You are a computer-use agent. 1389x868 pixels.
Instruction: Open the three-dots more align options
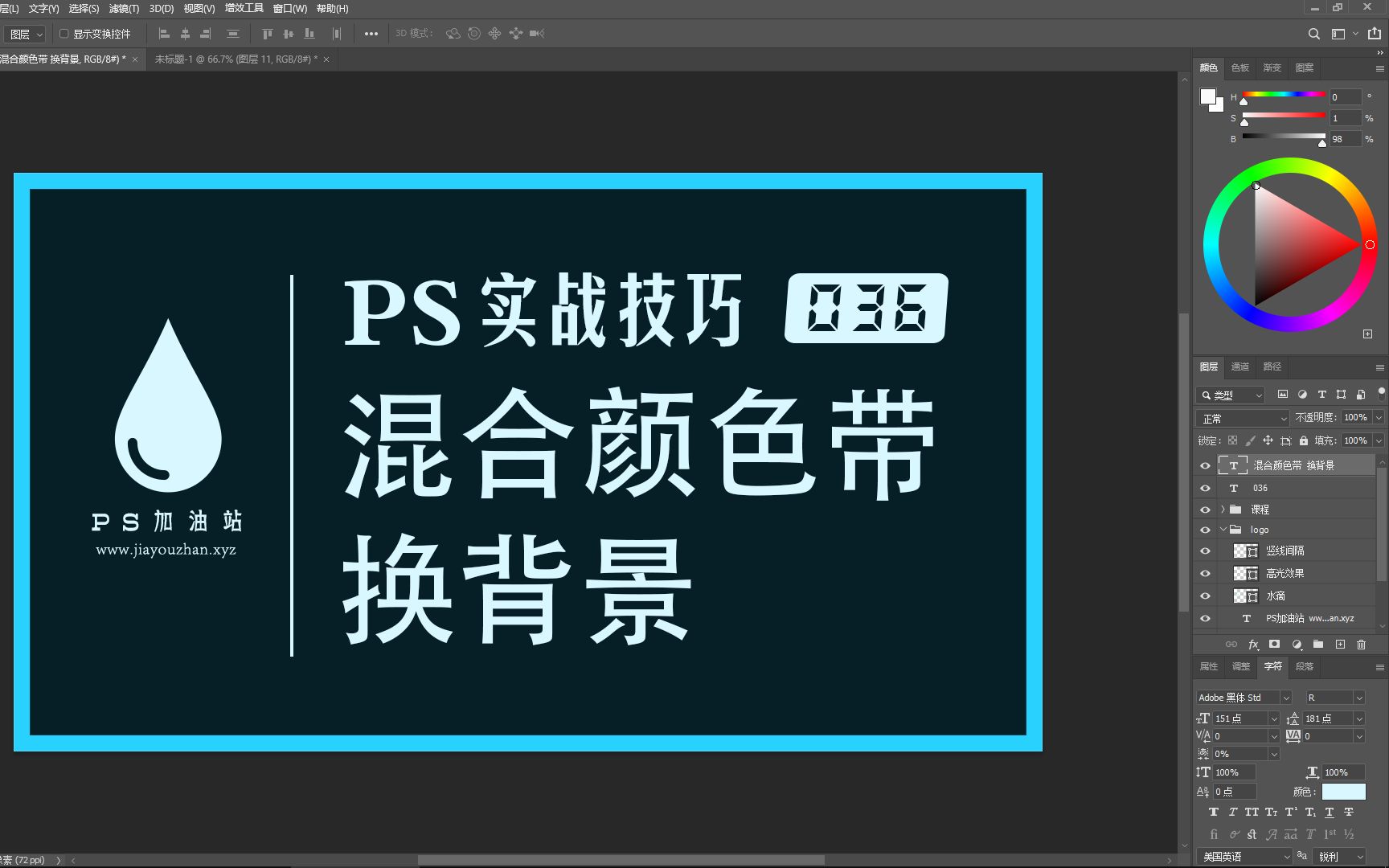(371, 34)
